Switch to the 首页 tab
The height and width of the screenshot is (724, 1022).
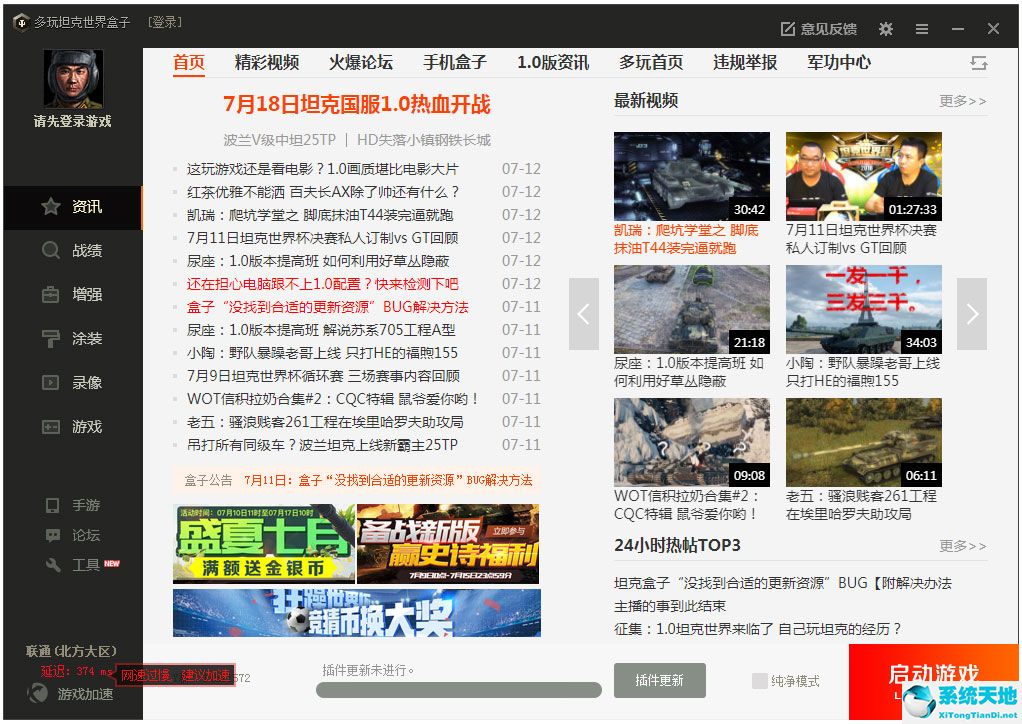pyautogui.click(x=189, y=63)
